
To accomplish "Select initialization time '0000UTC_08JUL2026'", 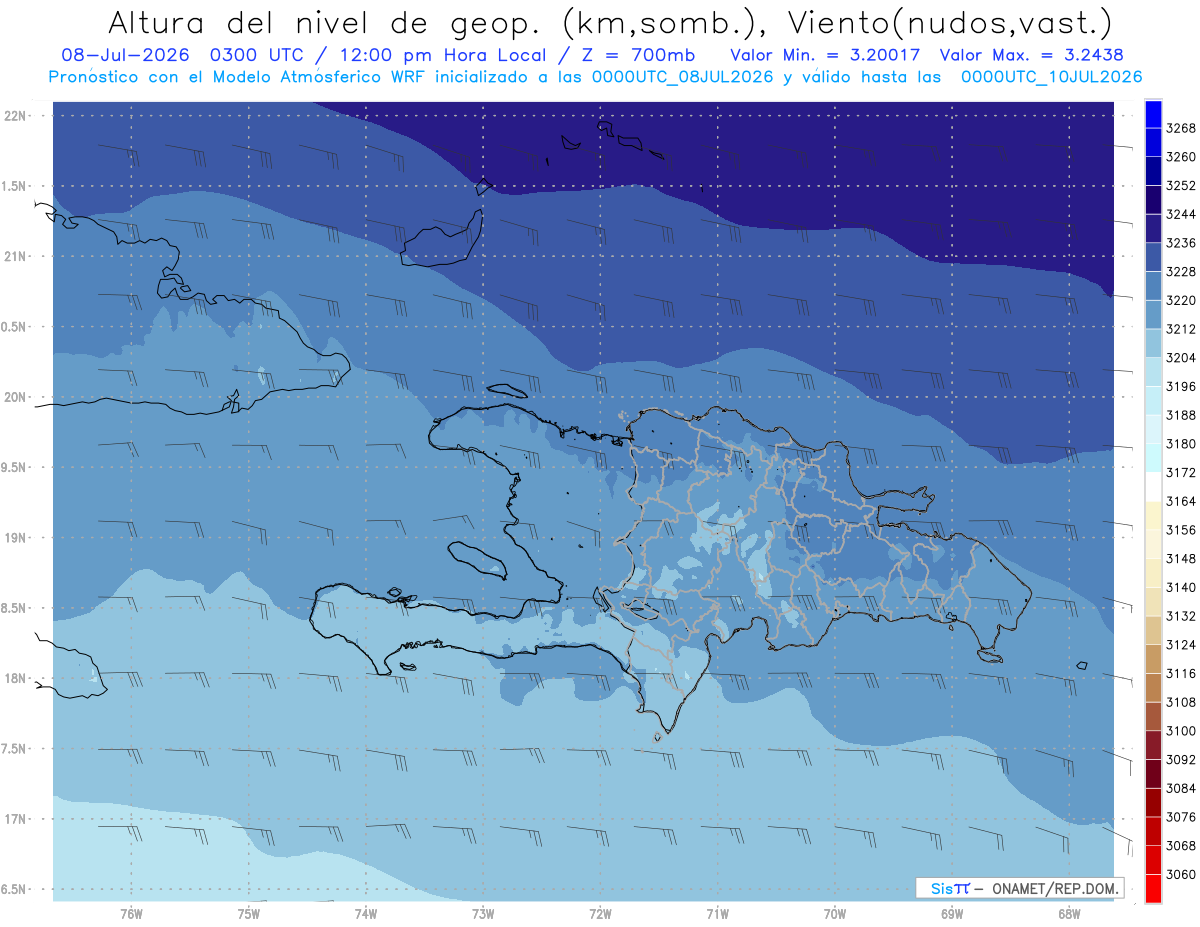I will [x=683, y=77].
